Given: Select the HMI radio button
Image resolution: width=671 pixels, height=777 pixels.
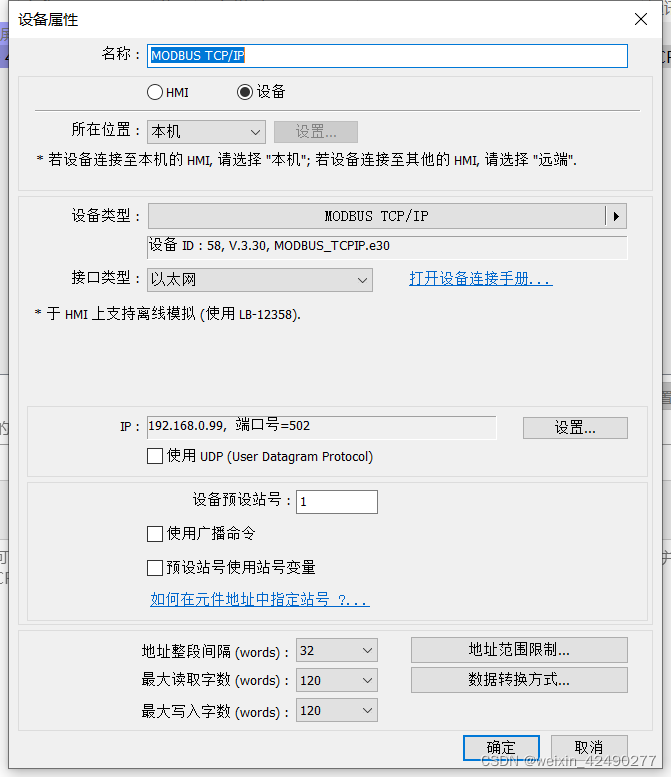Looking at the screenshot, I should click(155, 92).
